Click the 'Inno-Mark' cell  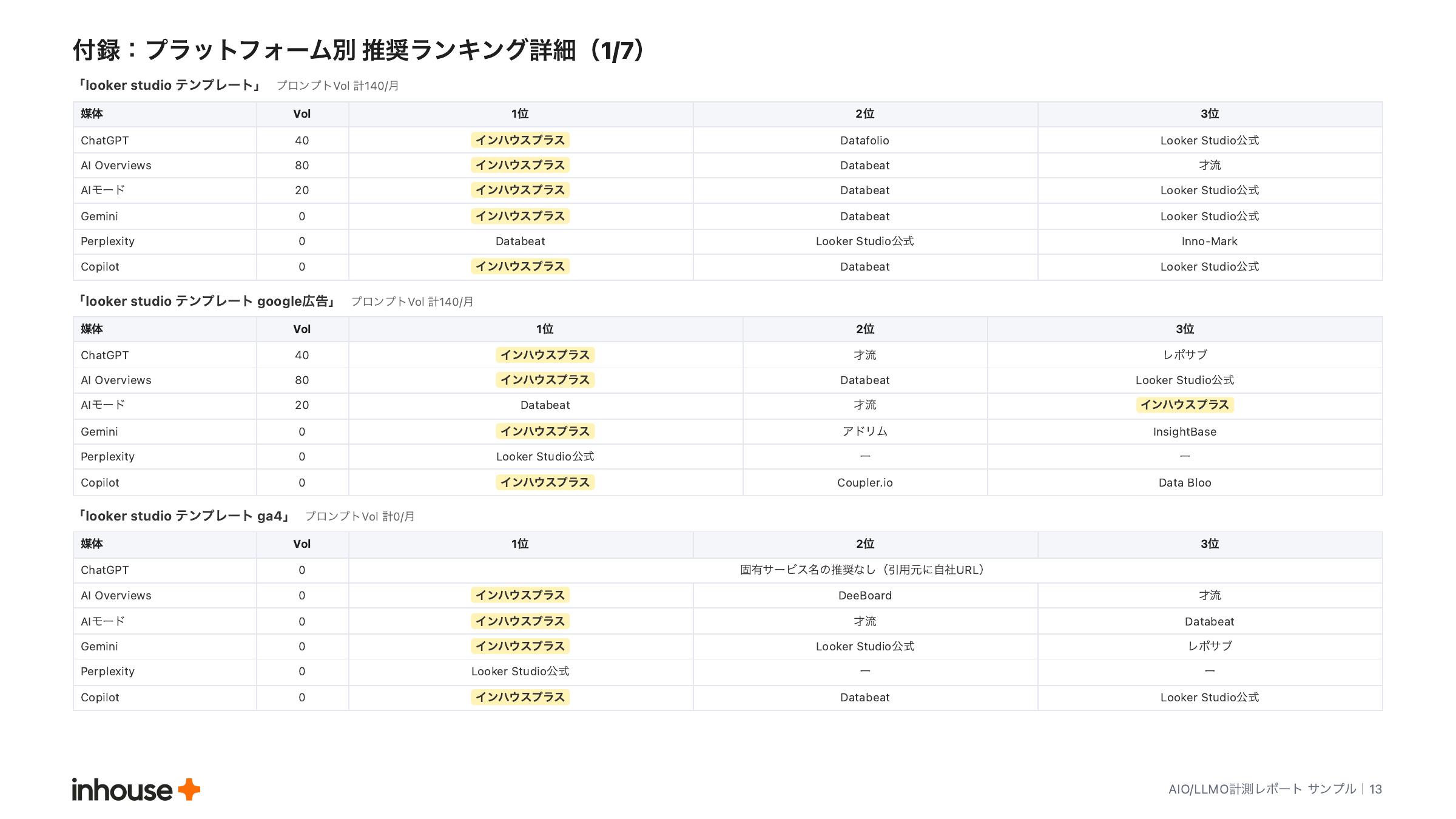1209,241
